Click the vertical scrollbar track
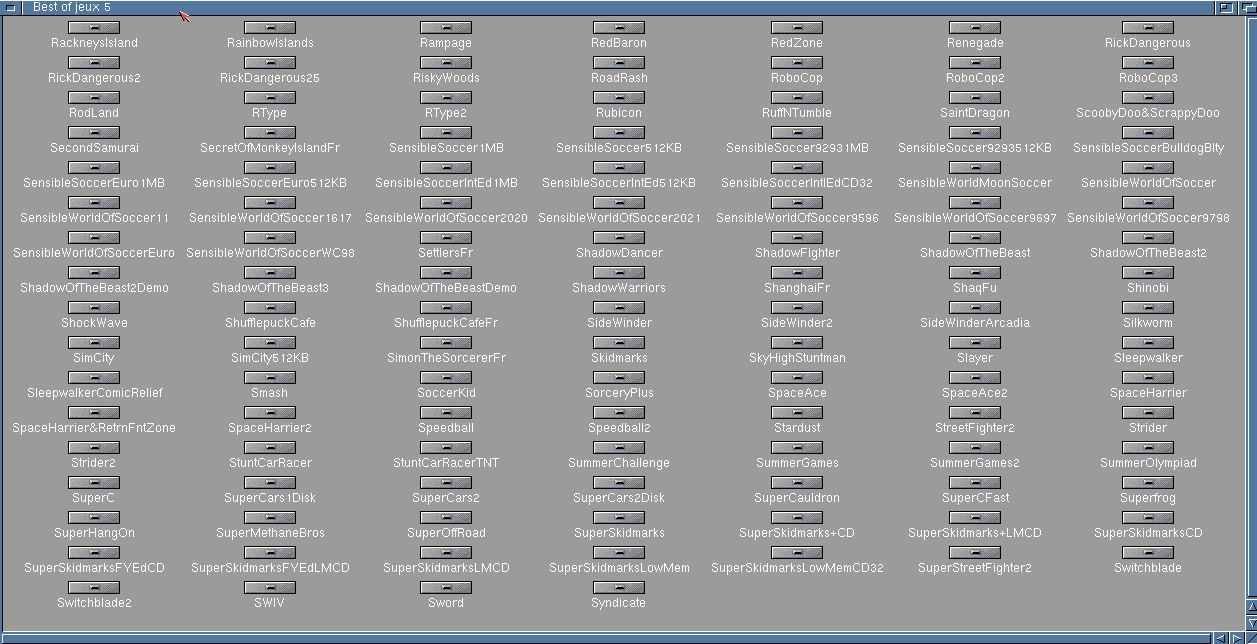 1251,308
